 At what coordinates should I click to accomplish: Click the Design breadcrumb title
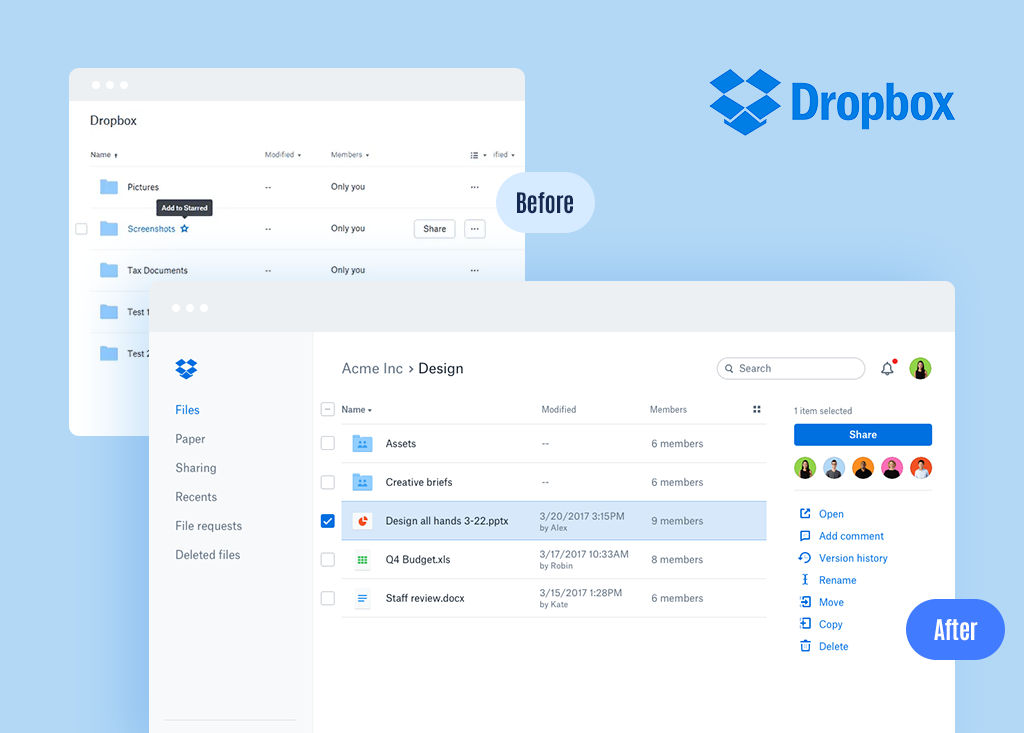(x=441, y=368)
